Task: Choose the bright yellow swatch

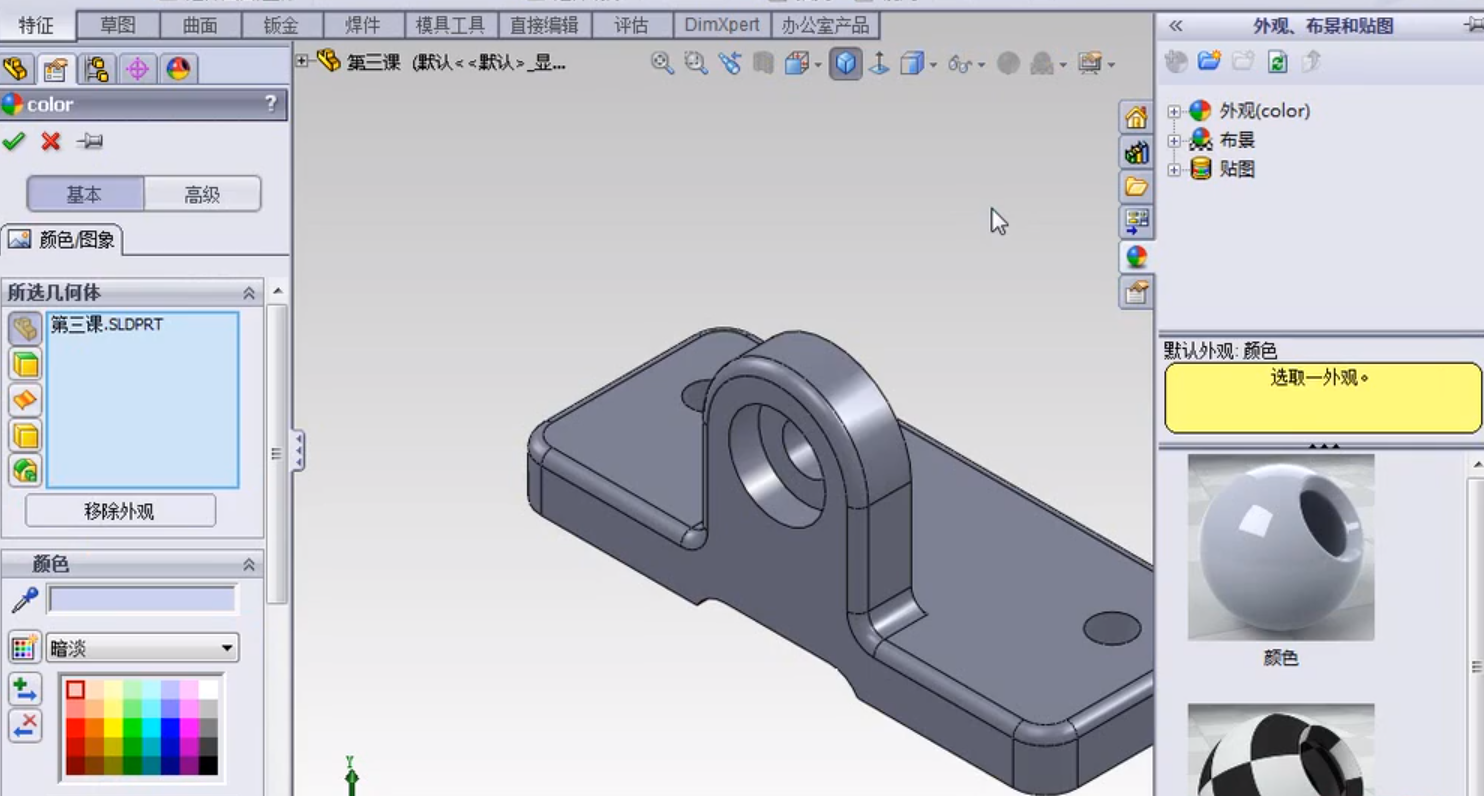Action: tap(113, 728)
